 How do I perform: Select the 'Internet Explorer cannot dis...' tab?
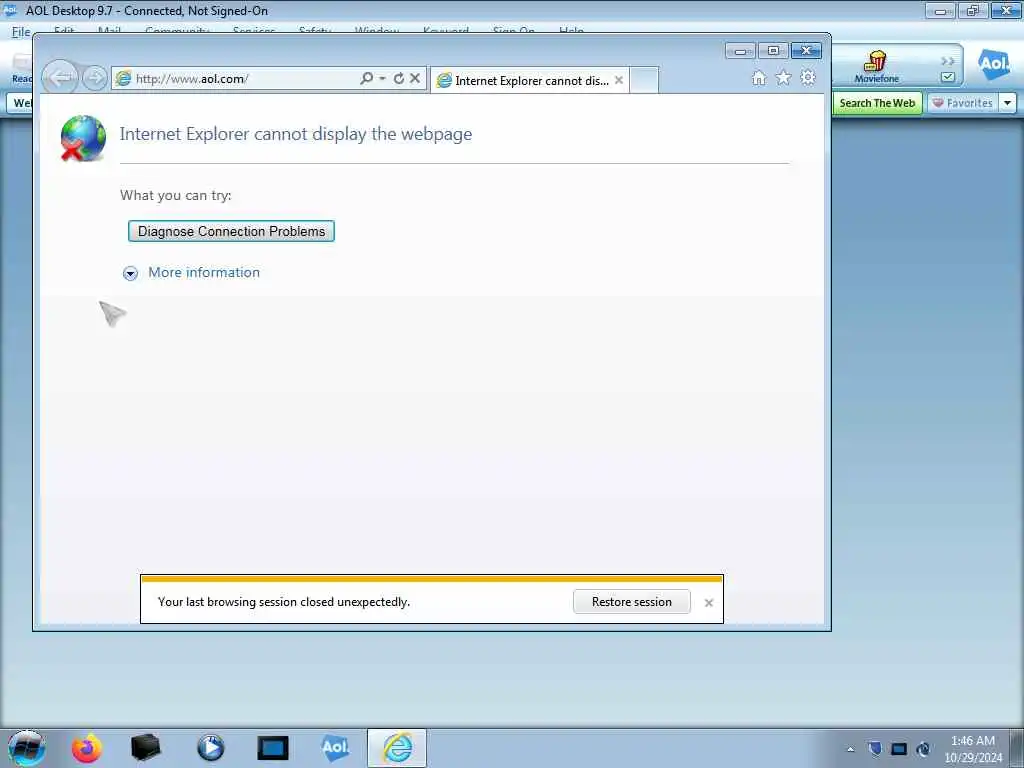pyautogui.click(x=530, y=80)
